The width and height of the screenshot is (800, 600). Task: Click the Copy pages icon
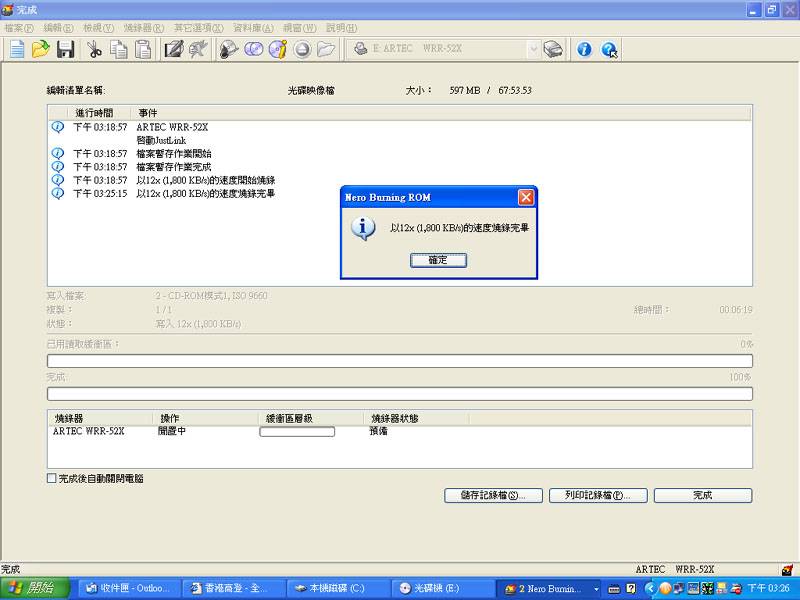coord(119,49)
